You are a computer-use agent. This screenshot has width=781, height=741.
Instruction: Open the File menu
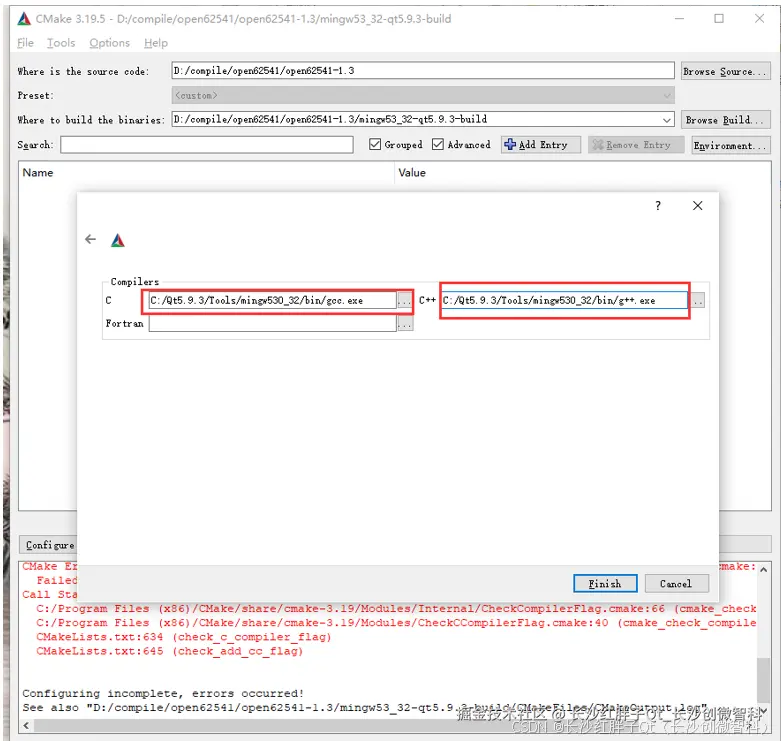25,43
